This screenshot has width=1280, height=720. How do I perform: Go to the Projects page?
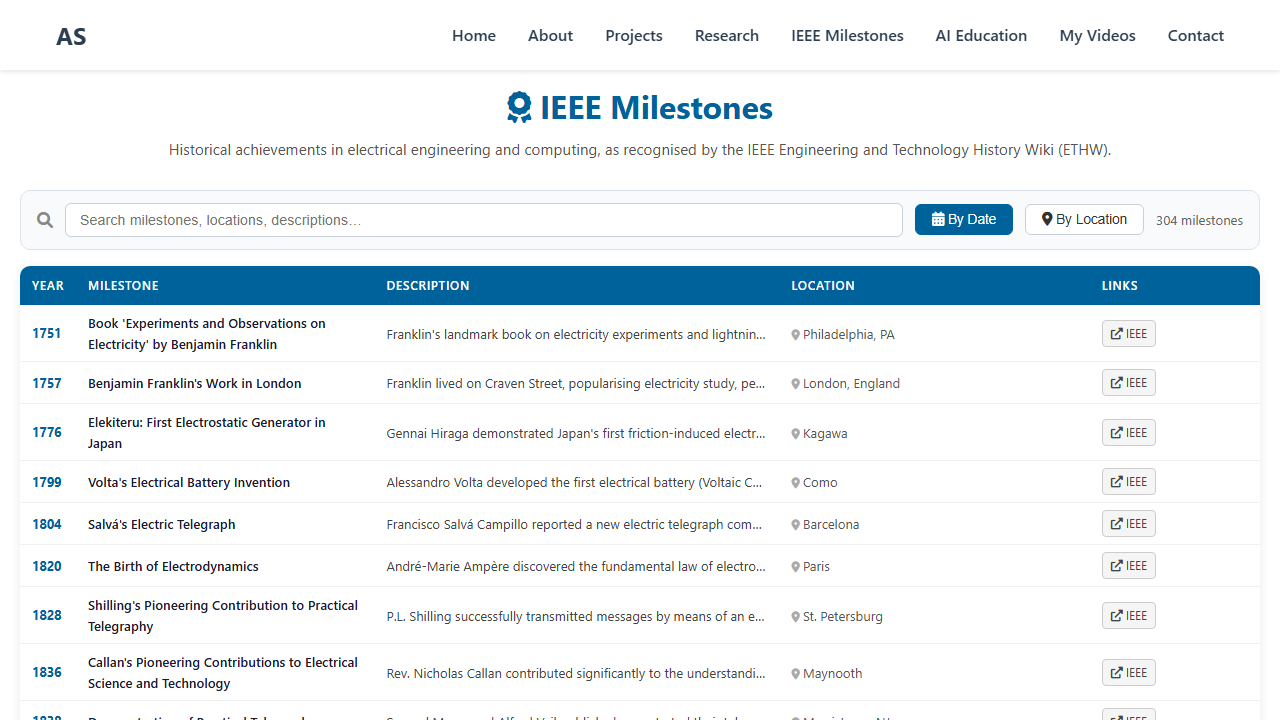coord(634,35)
